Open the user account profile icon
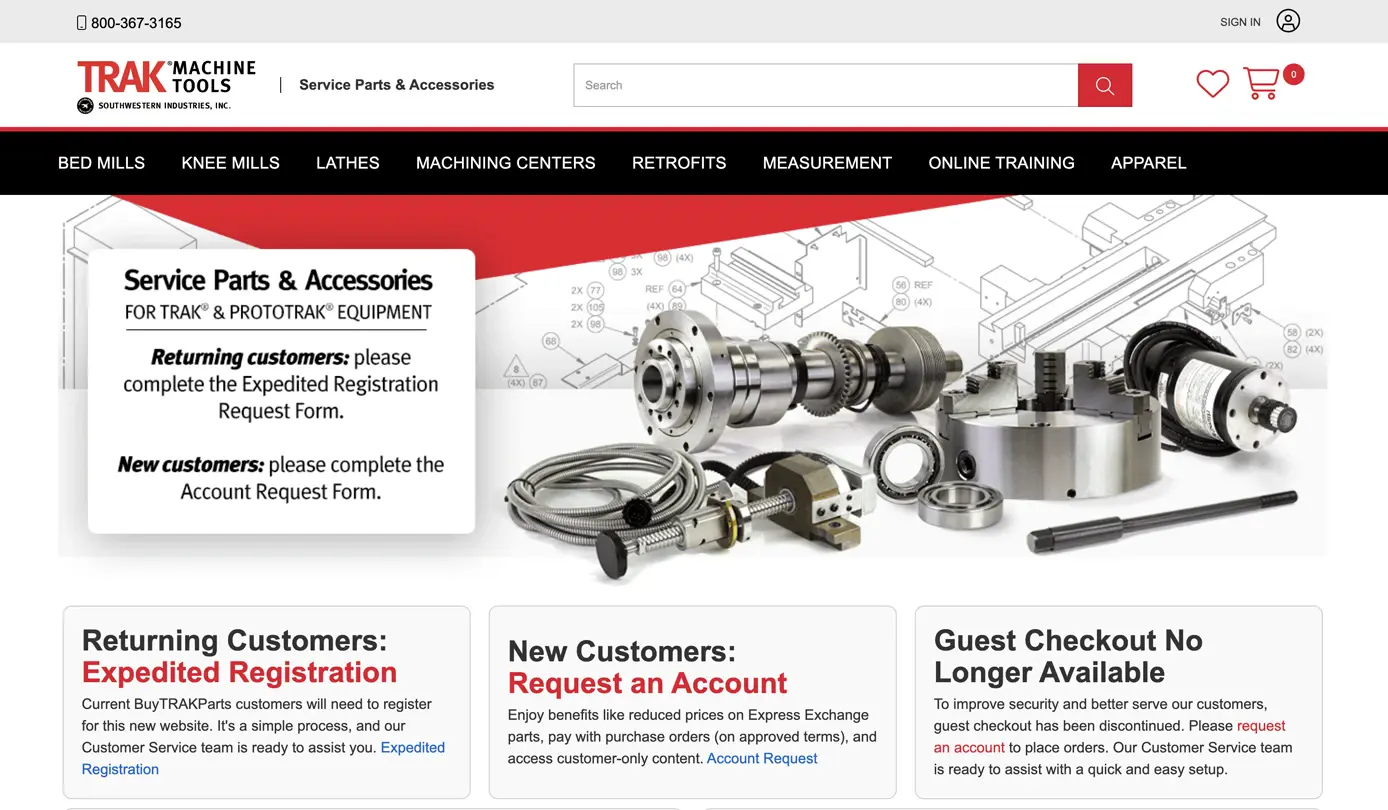This screenshot has width=1388, height=810. click(1288, 21)
